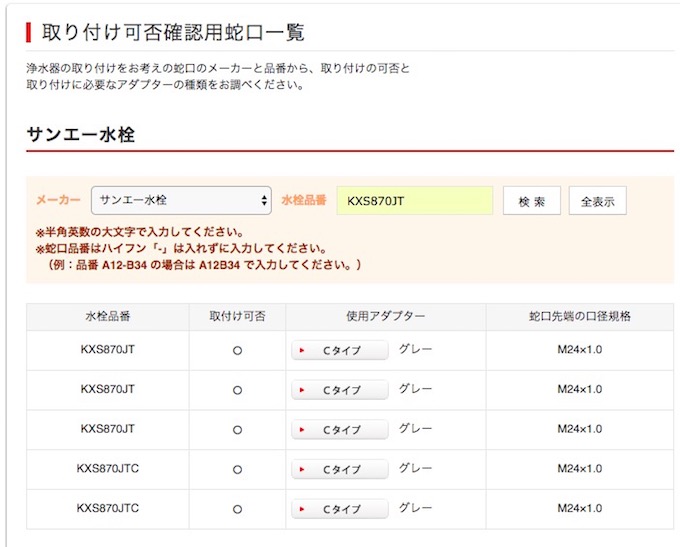Click the 検索 button
This screenshot has height=547, width=680.
tap(532, 201)
